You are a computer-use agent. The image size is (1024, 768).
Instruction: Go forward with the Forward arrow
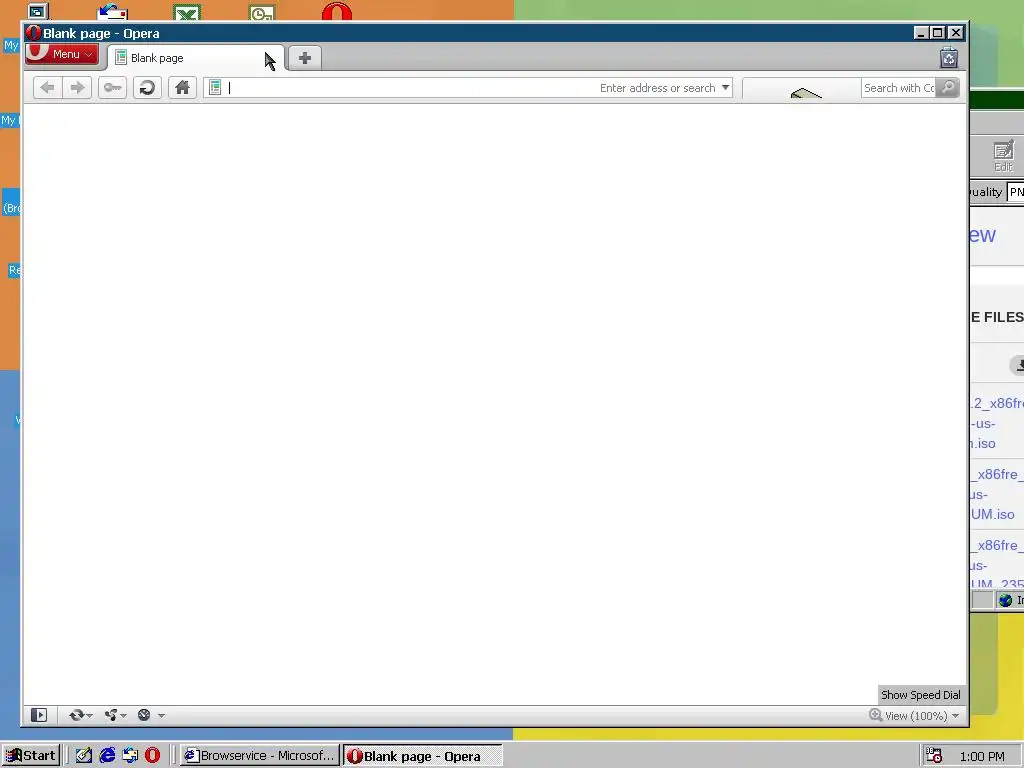pyautogui.click(x=77, y=88)
